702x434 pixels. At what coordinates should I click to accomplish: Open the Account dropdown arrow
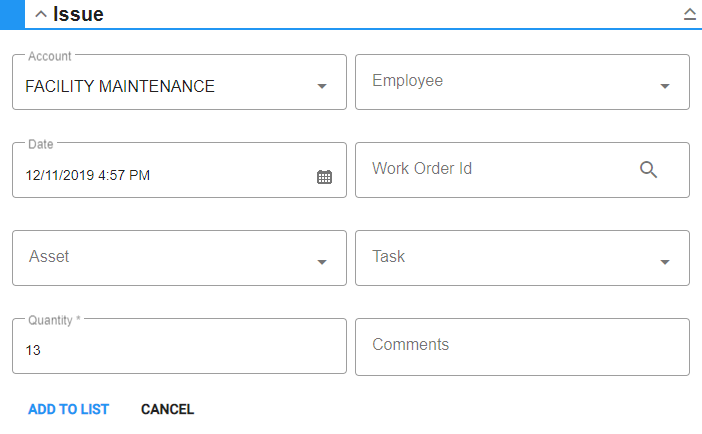pos(322,87)
